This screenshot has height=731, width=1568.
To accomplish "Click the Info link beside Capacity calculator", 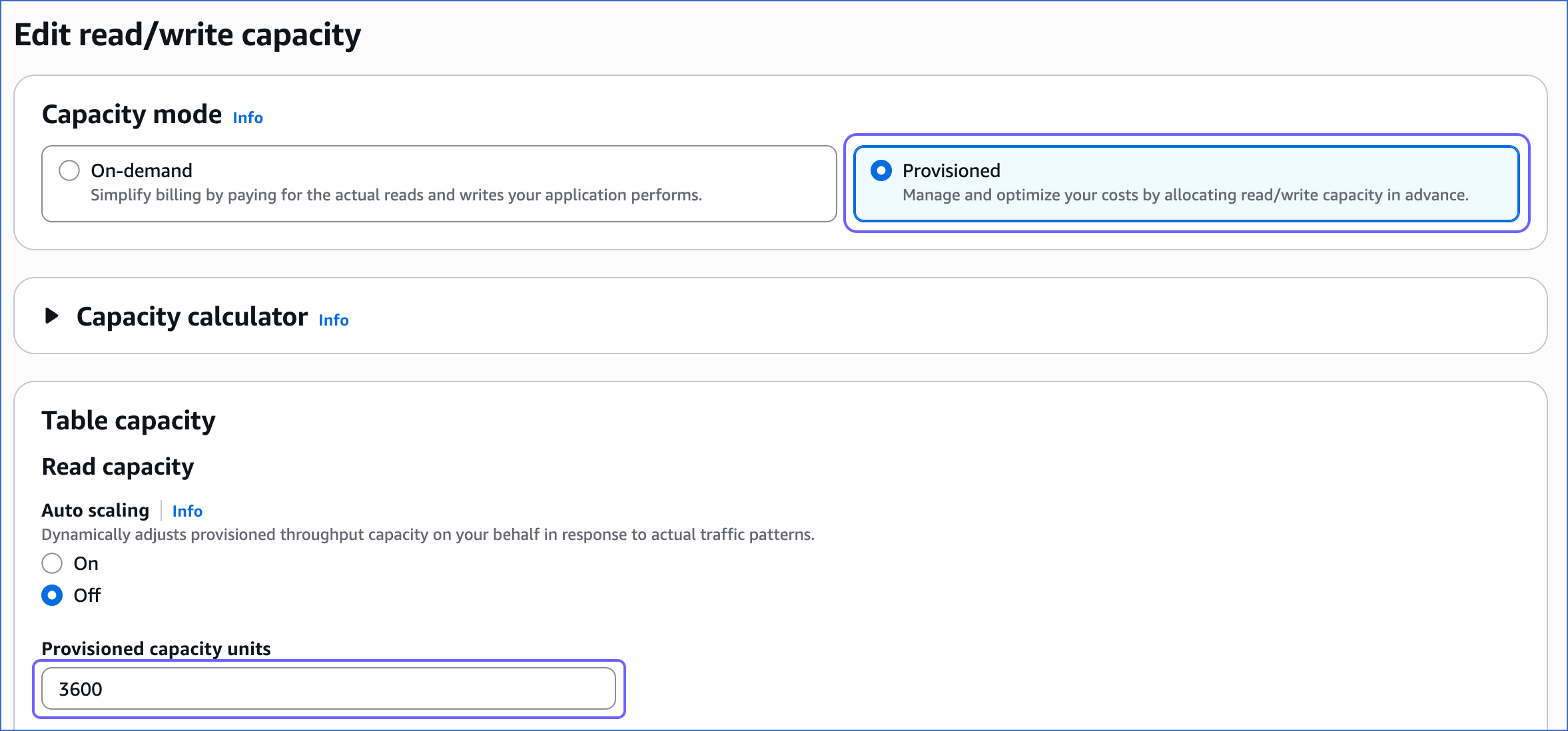I will (334, 320).
